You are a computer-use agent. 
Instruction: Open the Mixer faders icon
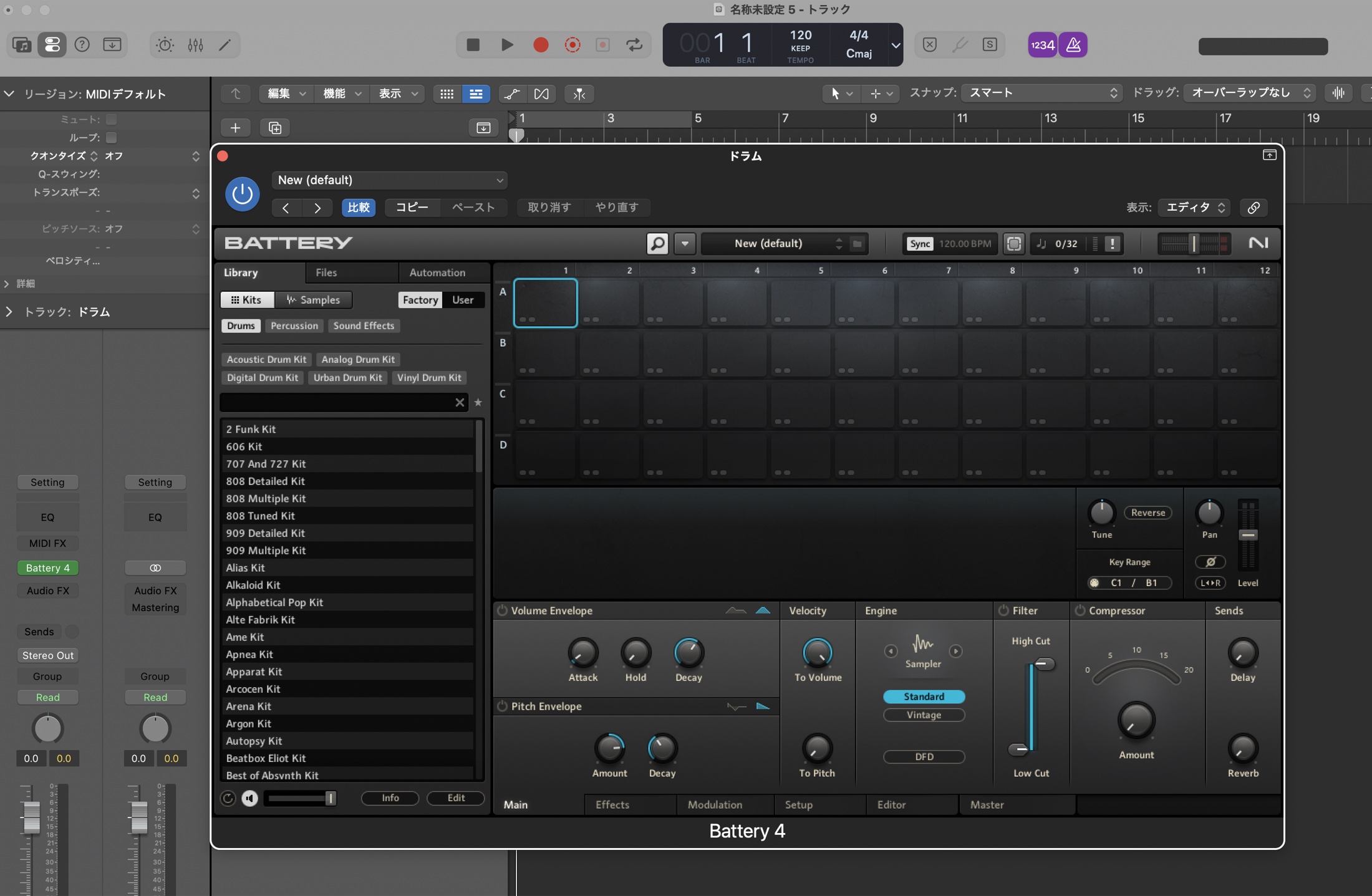[195, 45]
